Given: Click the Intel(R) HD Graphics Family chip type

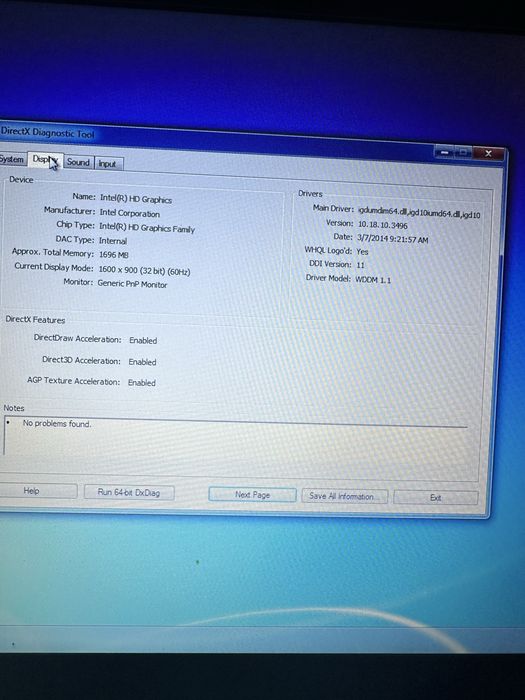Looking at the screenshot, I should pos(147,229).
